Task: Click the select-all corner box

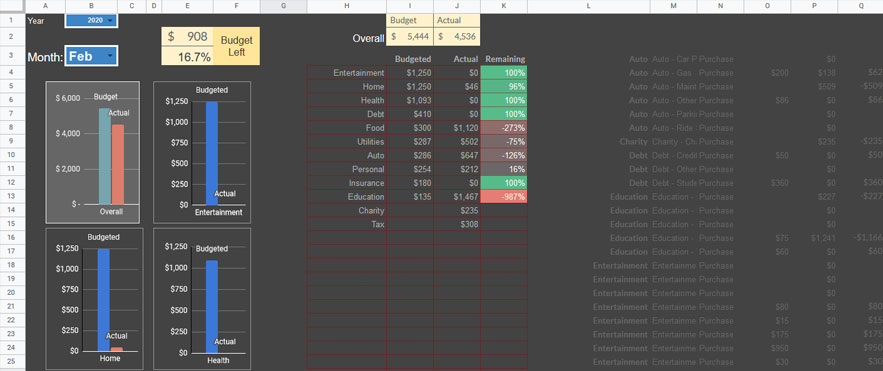Action: 12,6
